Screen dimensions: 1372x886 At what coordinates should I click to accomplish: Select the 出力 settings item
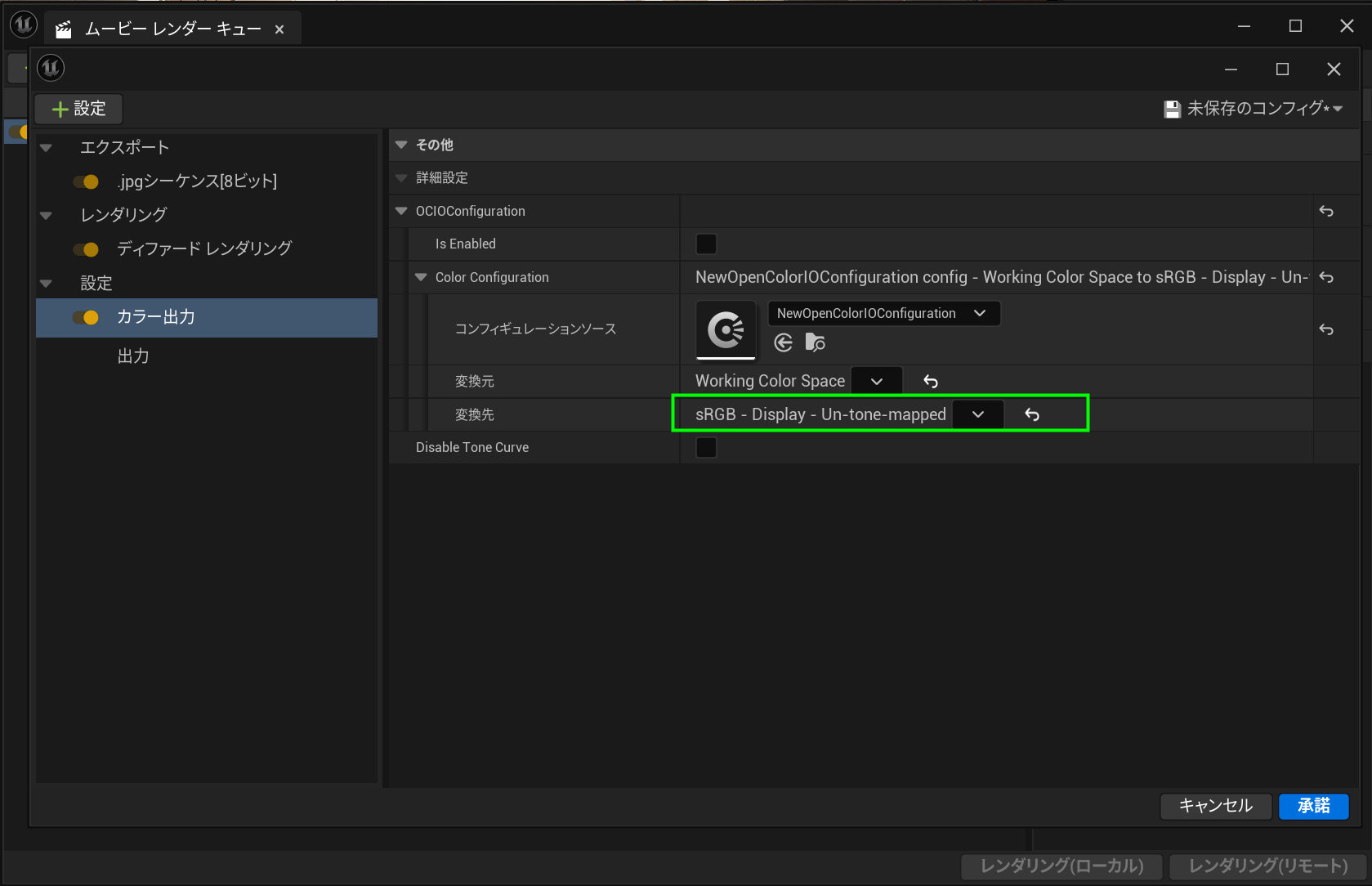point(133,356)
